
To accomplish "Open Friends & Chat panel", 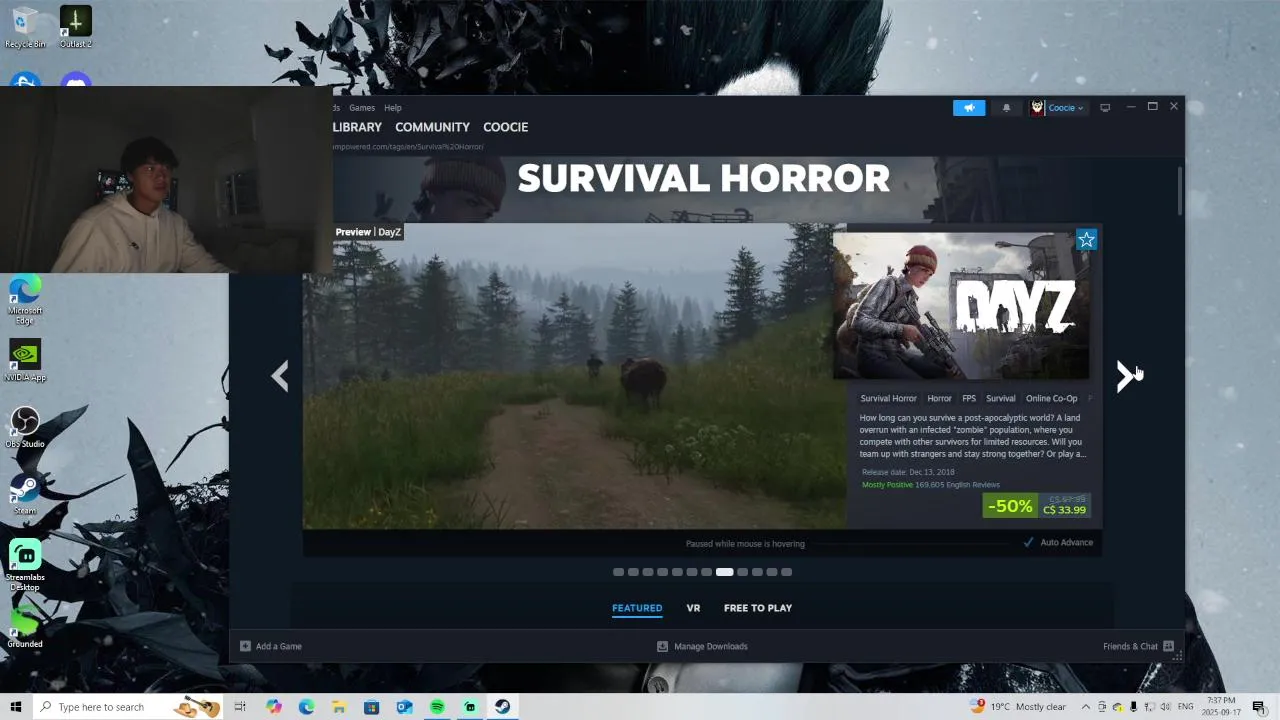I will (x=1138, y=646).
